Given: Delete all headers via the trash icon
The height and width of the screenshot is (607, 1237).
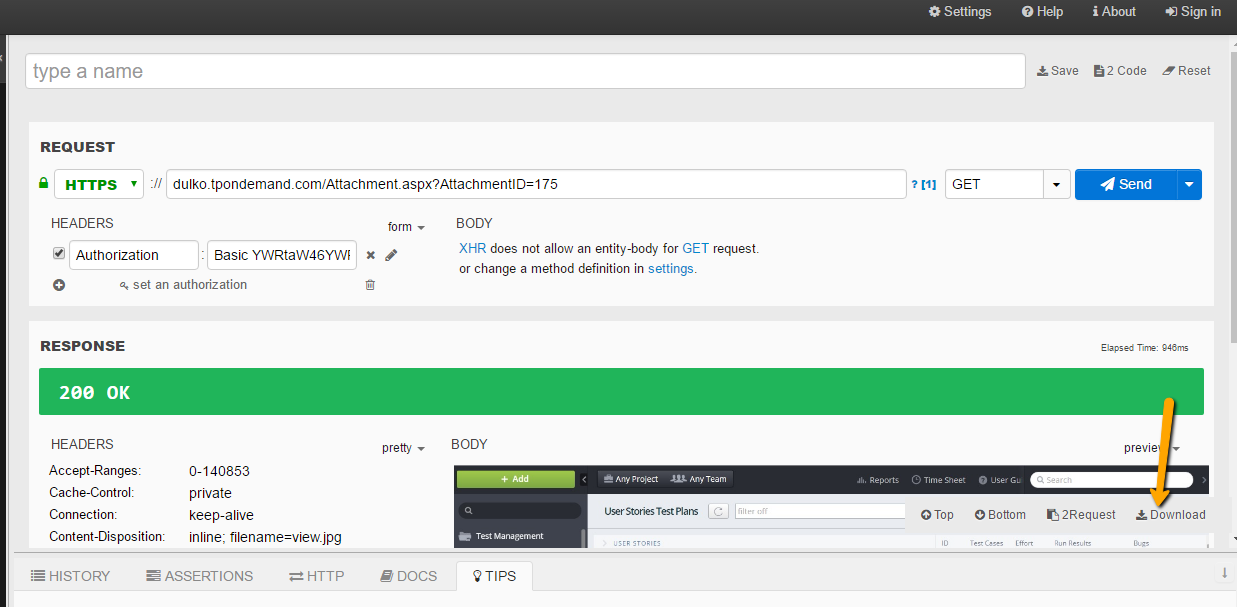Looking at the screenshot, I should 369,285.
